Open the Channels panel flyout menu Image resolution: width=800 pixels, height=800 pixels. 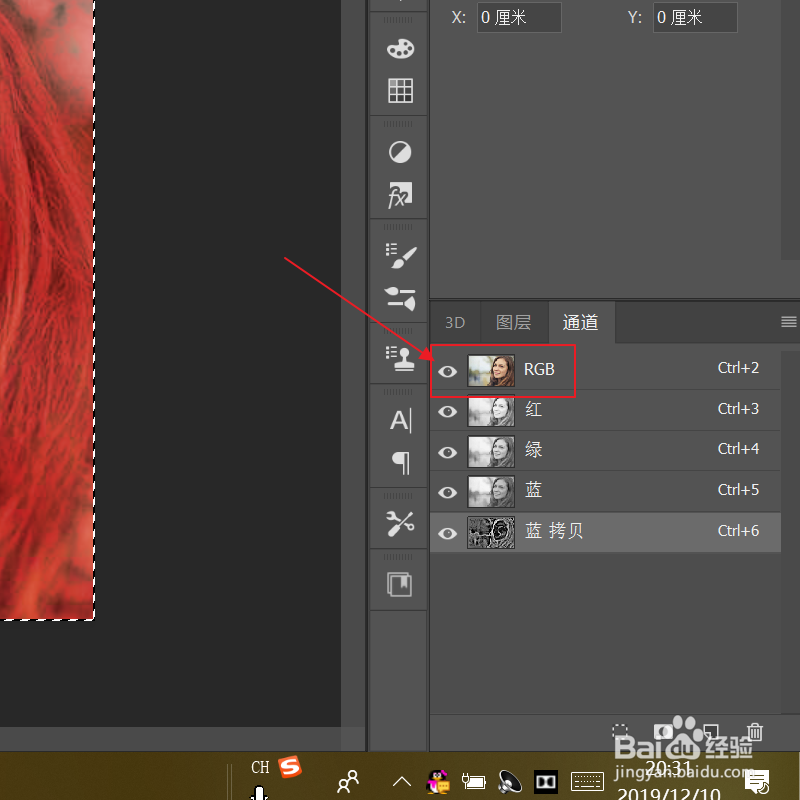(x=788, y=321)
